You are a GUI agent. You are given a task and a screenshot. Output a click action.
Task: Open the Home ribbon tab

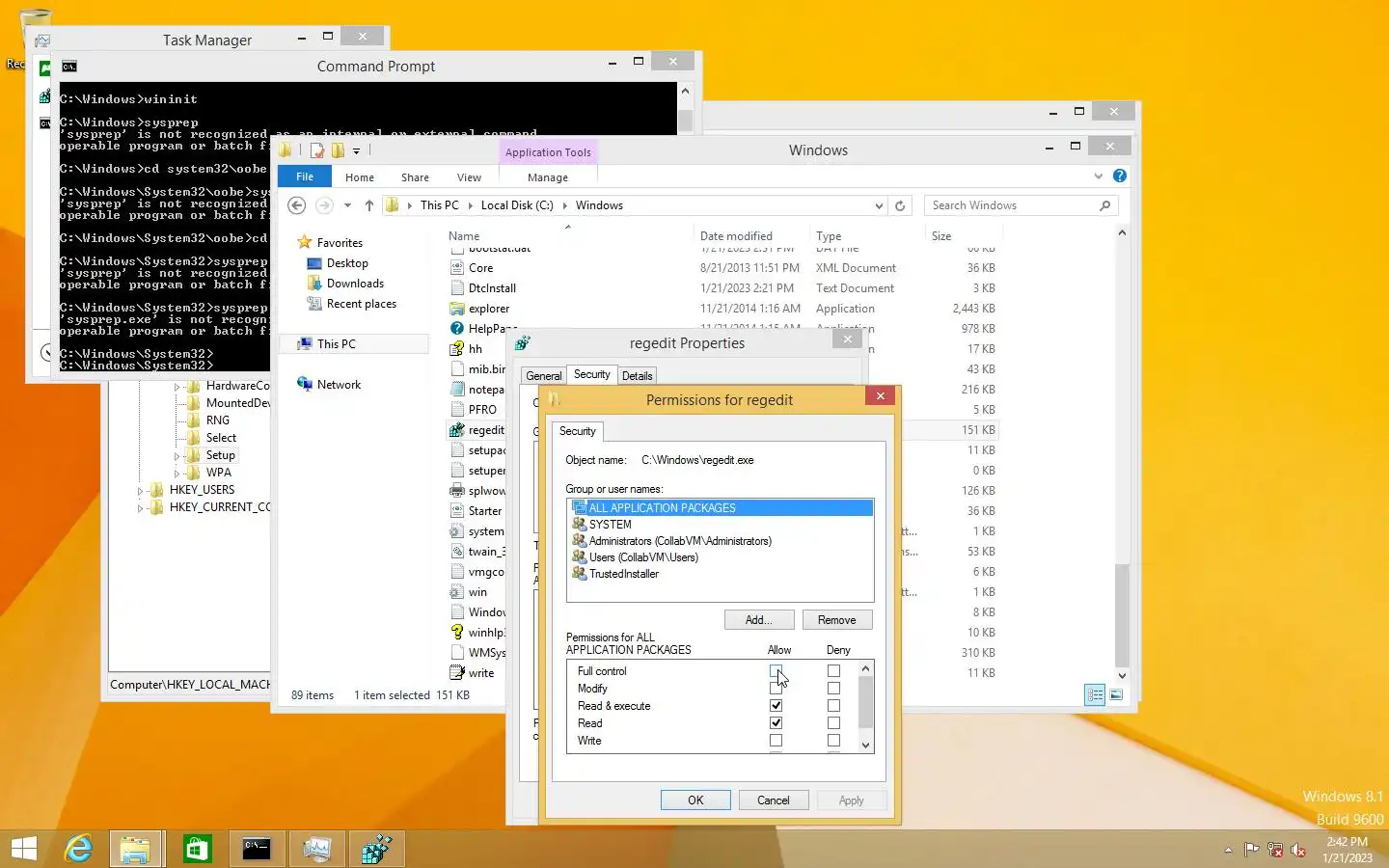point(360,177)
